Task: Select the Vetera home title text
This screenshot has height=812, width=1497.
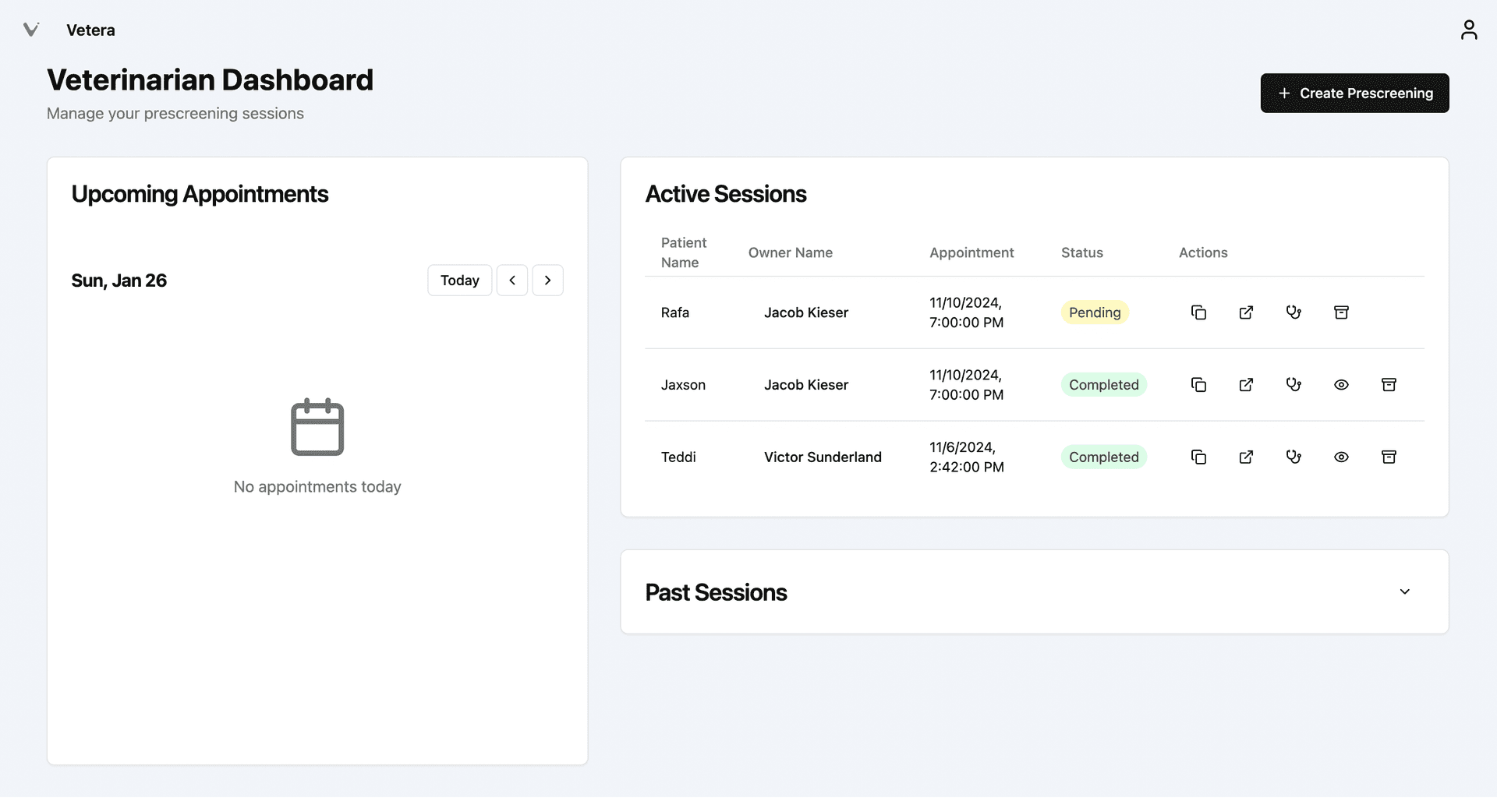Action: pyautogui.click(x=90, y=30)
